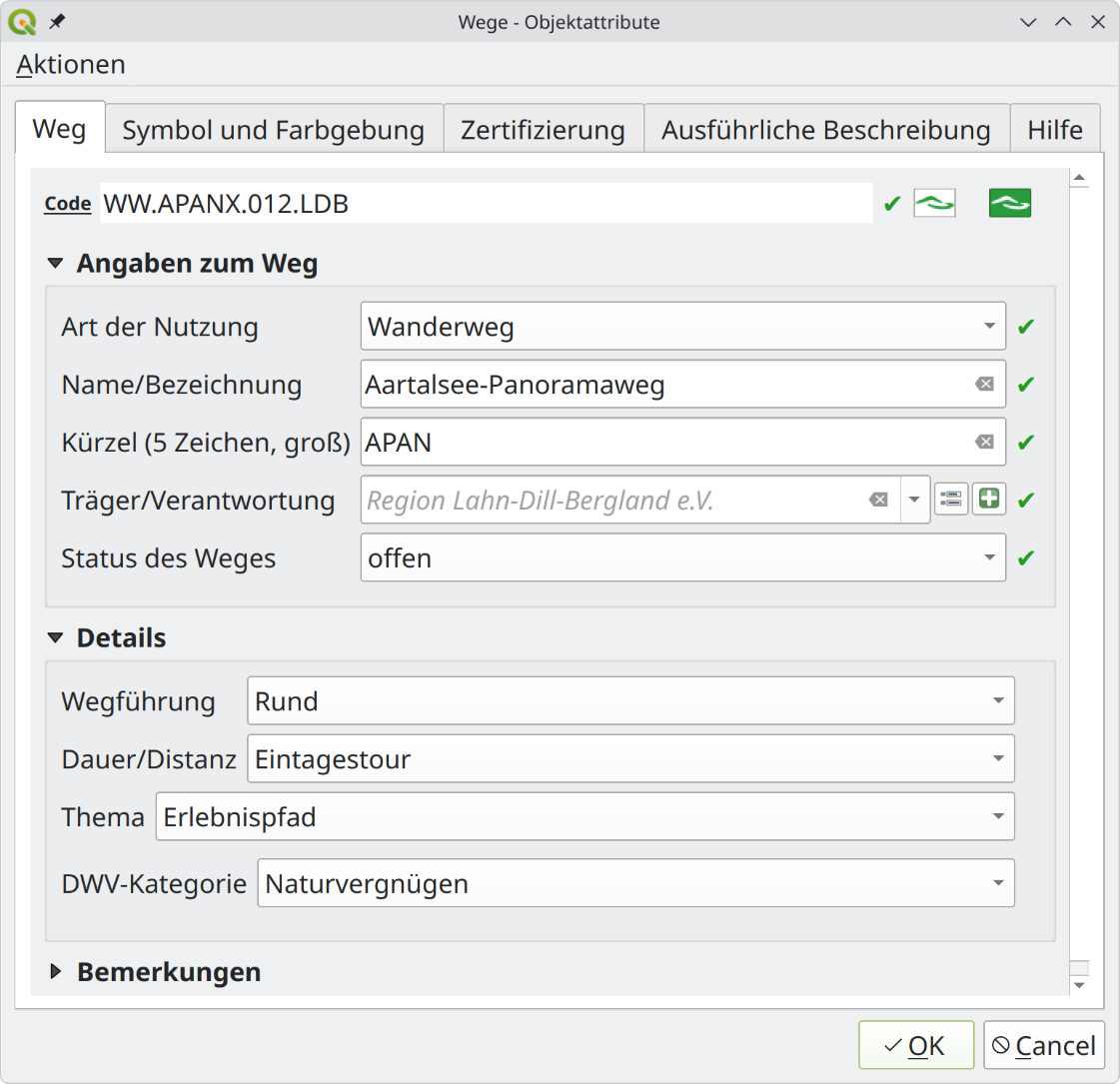1120x1084 pixels.
Task: Minimize the window with the title bar chevron-down
Action: tap(1028, 22)
